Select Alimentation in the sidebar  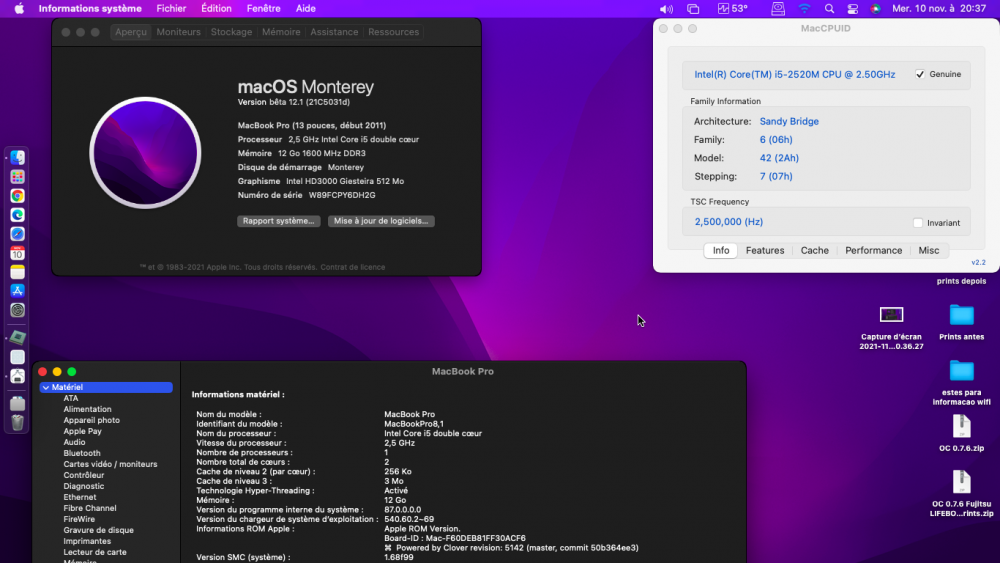(x=87, y=409)
